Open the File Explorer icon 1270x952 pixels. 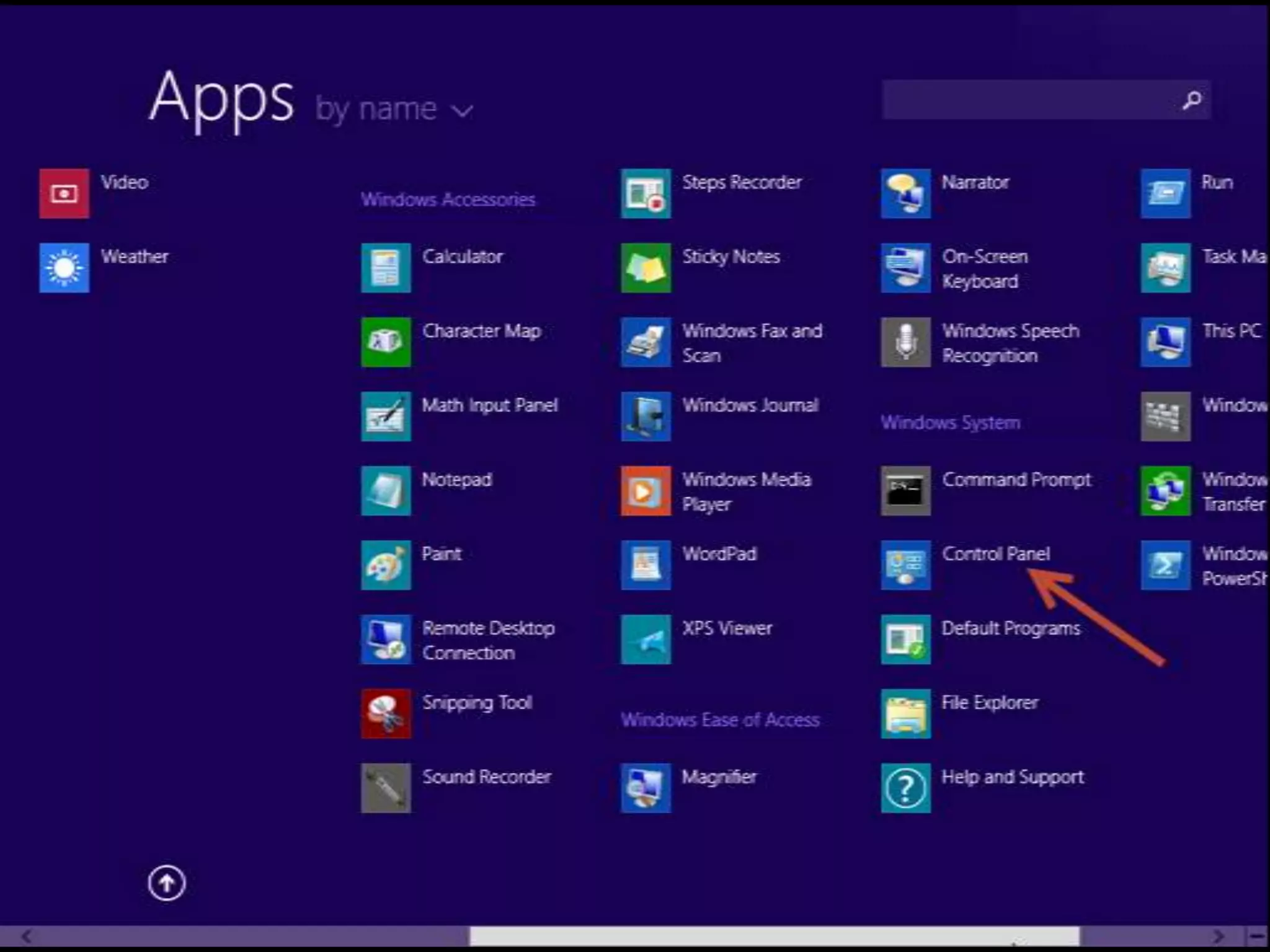pos(905,714)
